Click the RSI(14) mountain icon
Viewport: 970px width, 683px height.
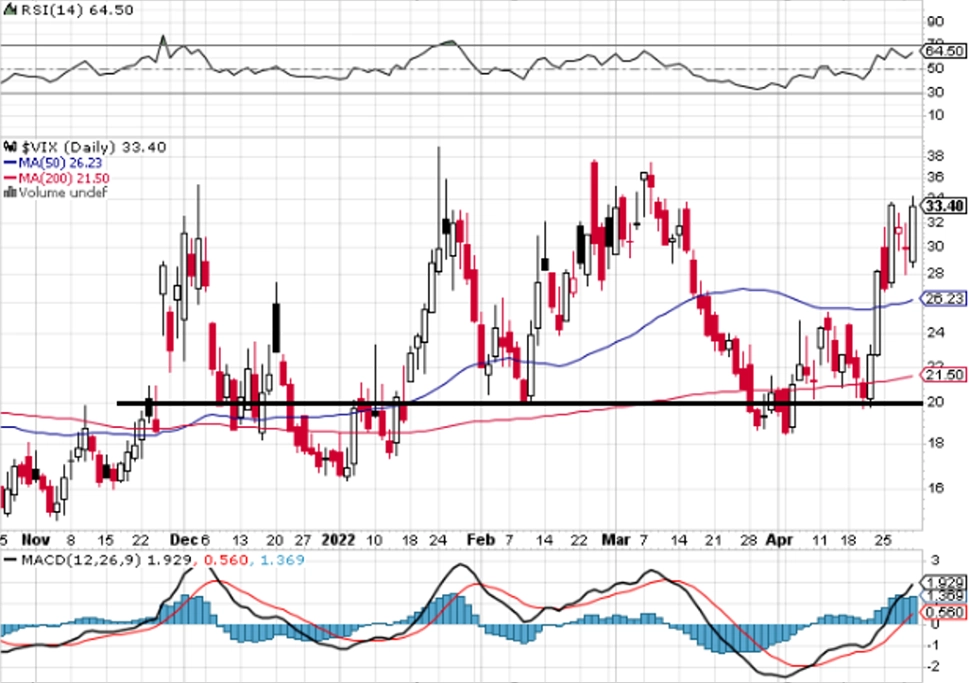(11, 10)
